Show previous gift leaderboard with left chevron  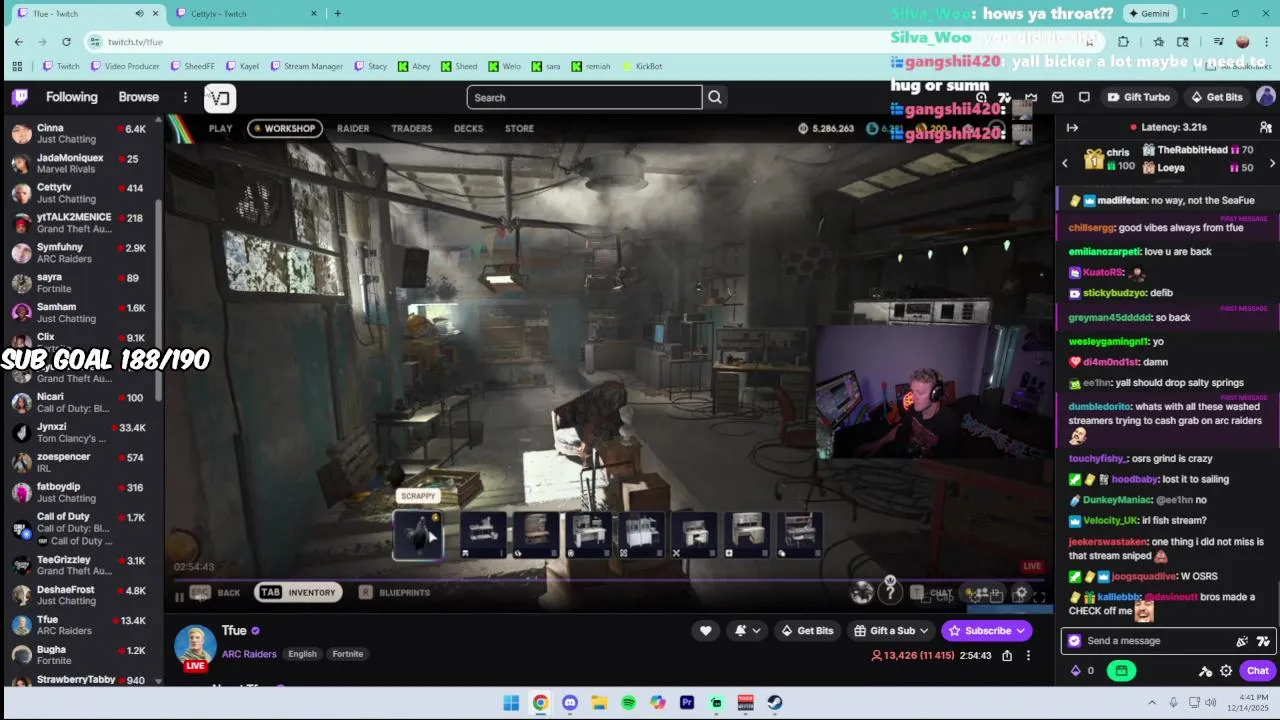pos(1065,163)
